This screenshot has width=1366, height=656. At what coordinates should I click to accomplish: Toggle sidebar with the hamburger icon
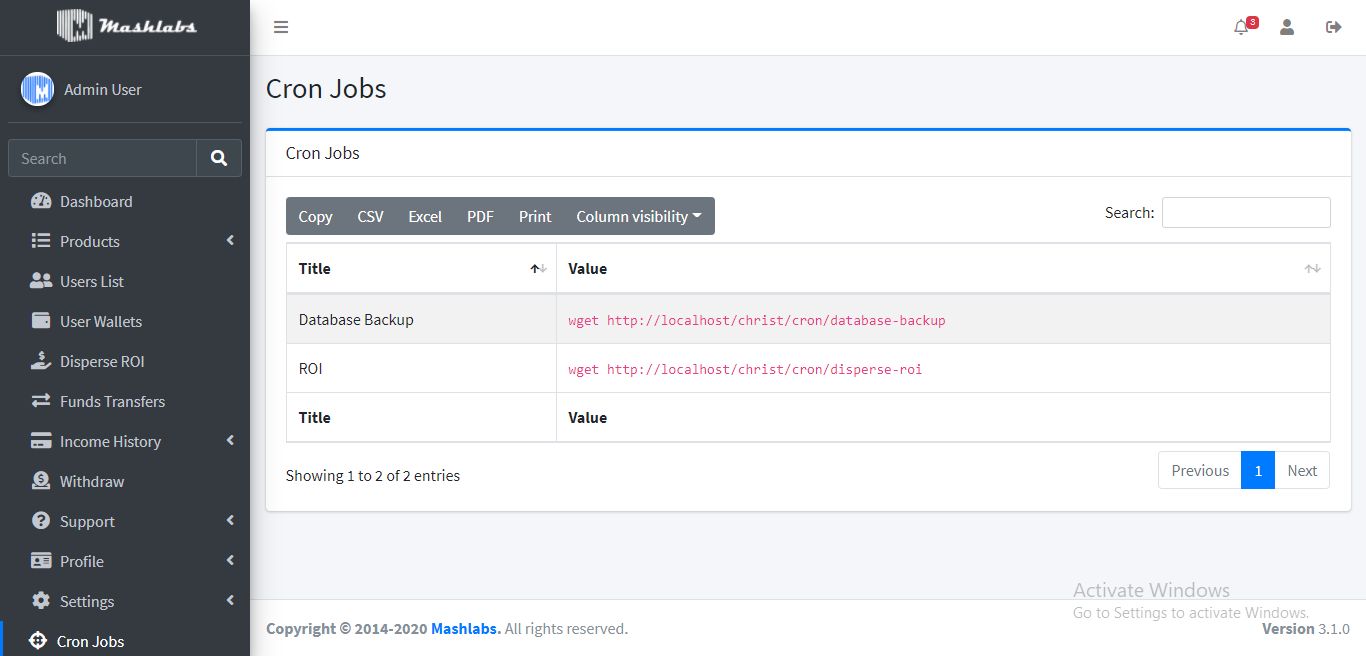(281, 27)
